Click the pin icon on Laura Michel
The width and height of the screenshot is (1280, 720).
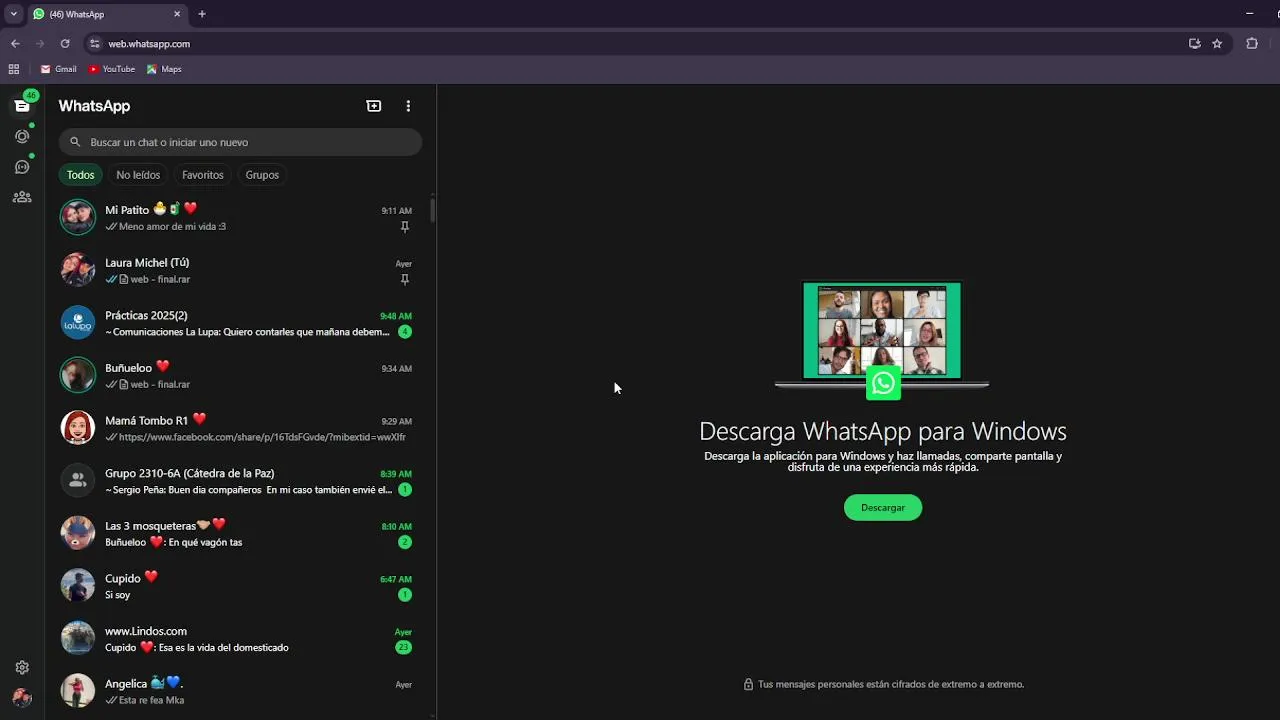pos(405,279)
